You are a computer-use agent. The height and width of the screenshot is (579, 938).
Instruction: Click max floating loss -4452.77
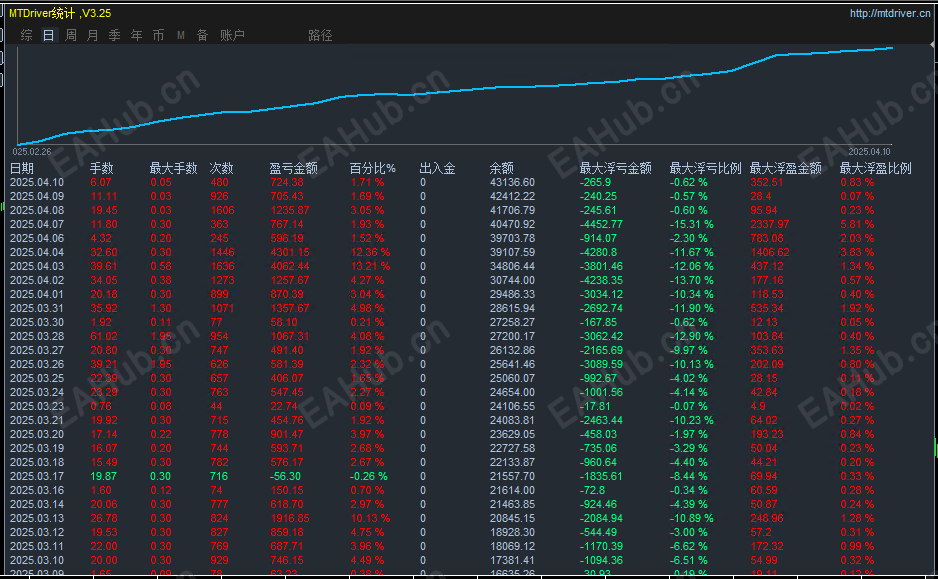[601, 224]
